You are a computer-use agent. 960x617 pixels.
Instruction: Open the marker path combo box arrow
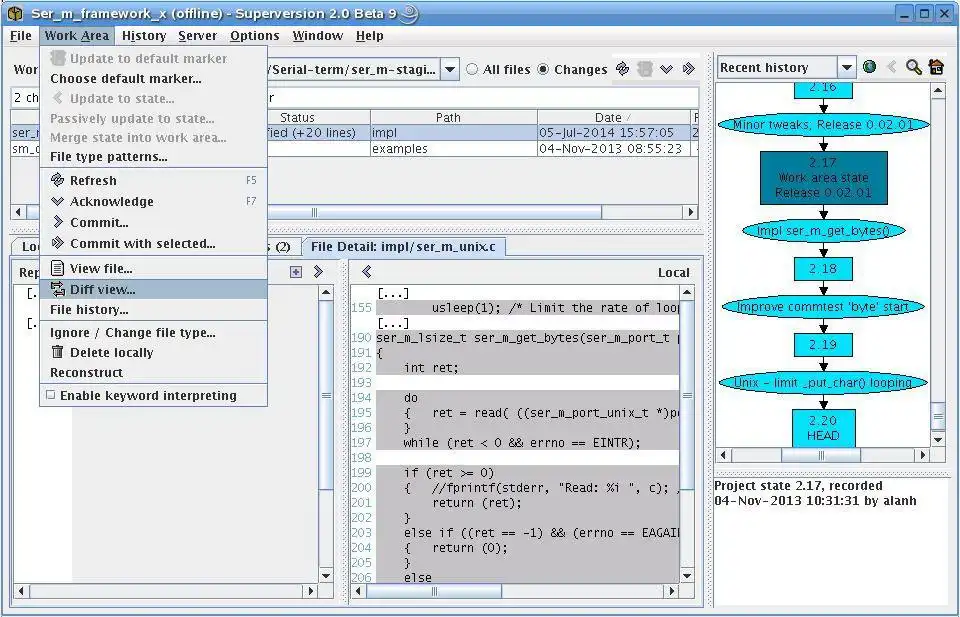[450, 69]
